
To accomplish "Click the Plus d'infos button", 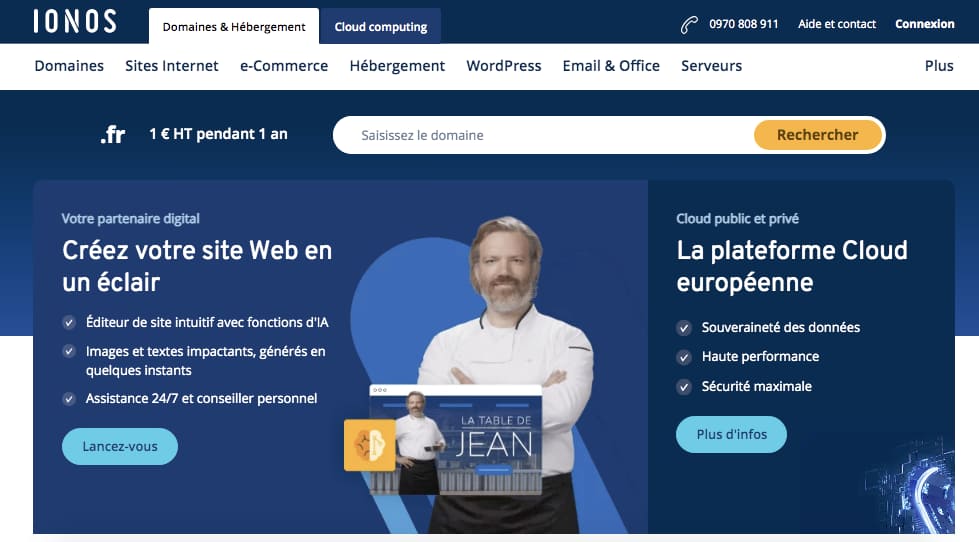I will (x=731, y=435).
